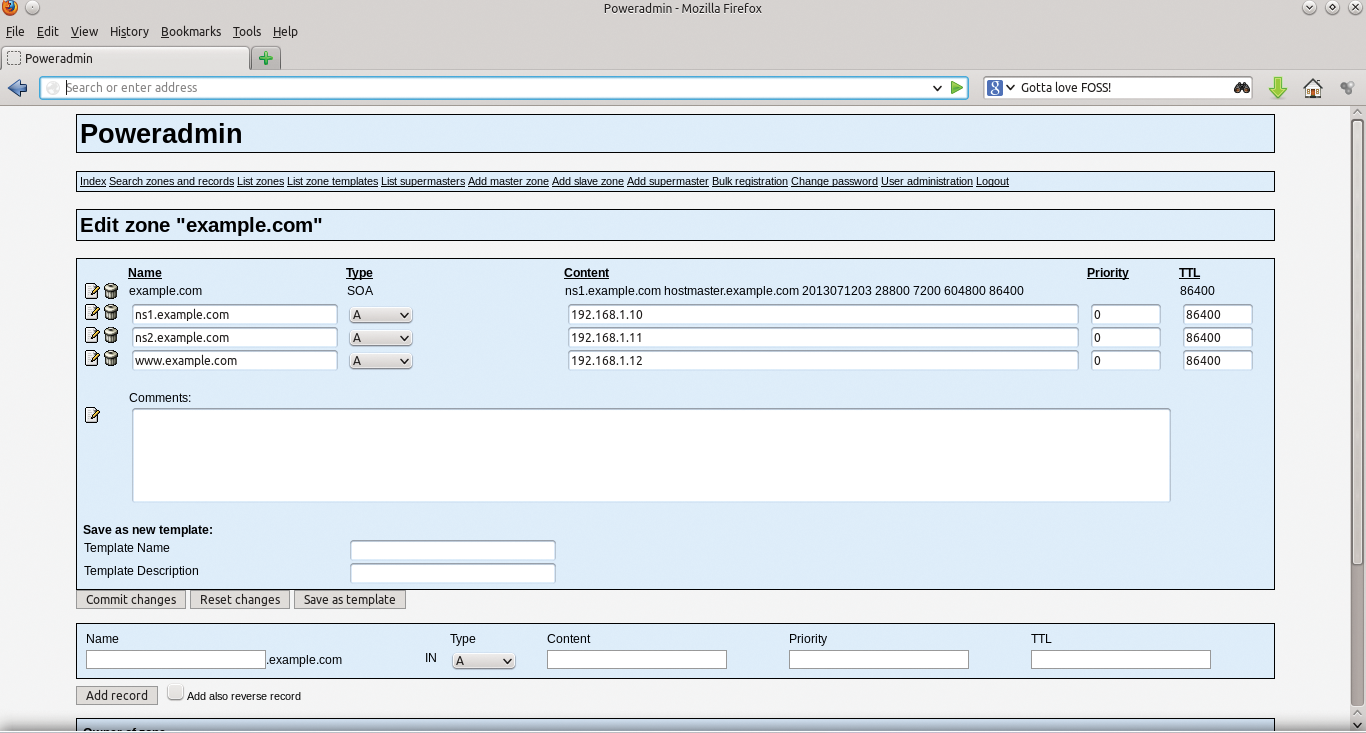Screen dimensions: 1366x733
Task: Click trash icon for ns2.example.com record
Action: click(111, 336)
